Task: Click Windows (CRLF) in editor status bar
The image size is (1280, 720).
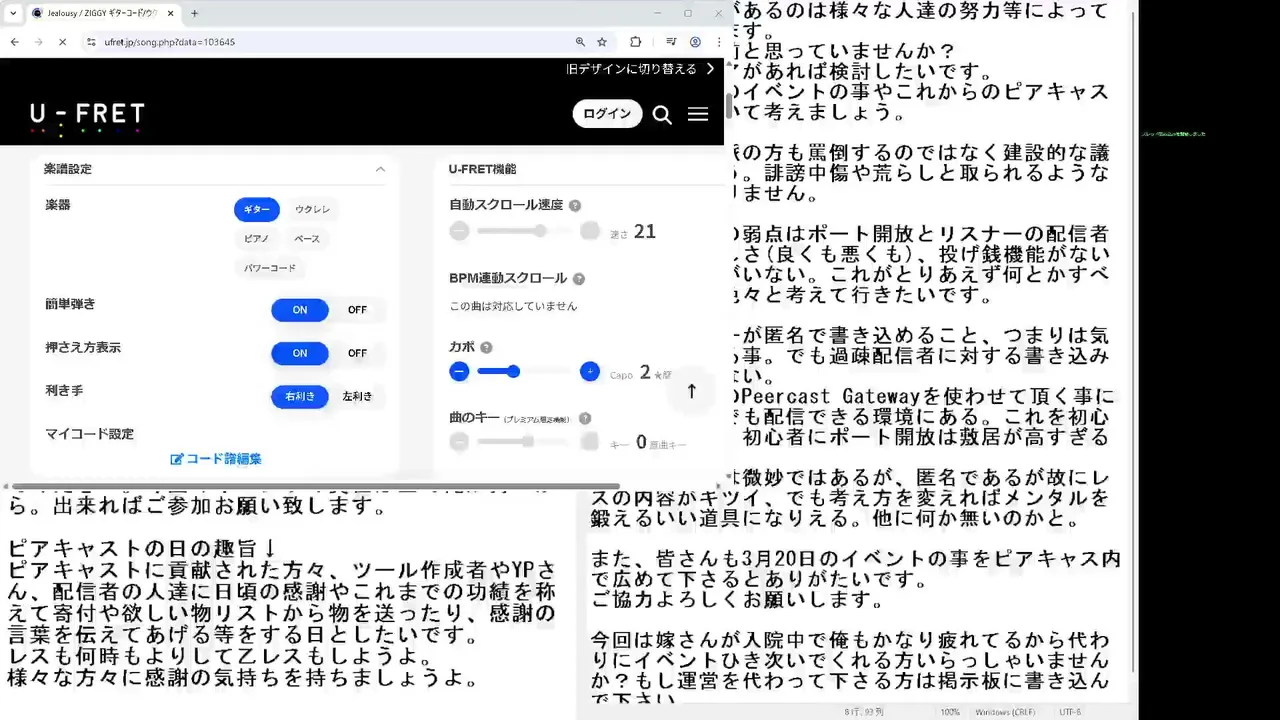Action: [1005, 712]
